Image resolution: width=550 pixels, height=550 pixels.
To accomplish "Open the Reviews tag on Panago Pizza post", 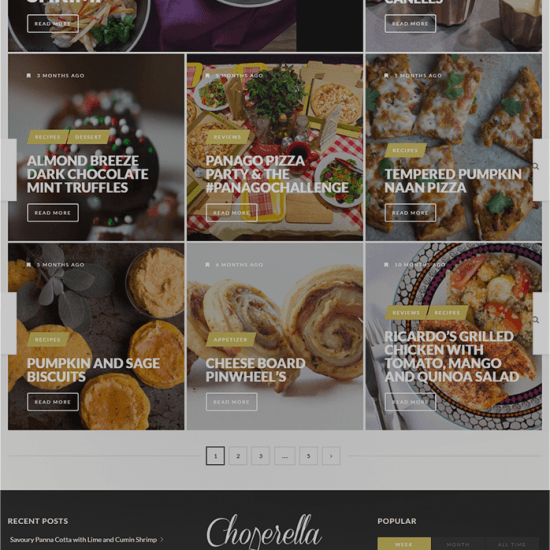I will [x=228, y=137].
